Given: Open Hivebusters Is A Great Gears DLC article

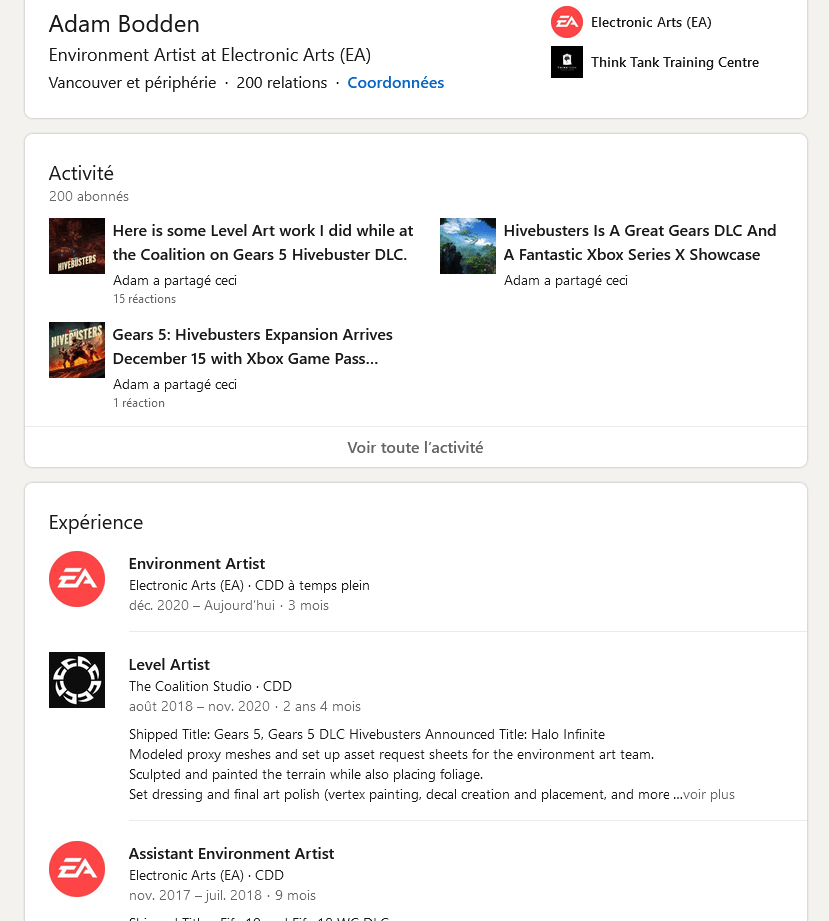Looking at the screenshot, I should (x=640, y=243).
